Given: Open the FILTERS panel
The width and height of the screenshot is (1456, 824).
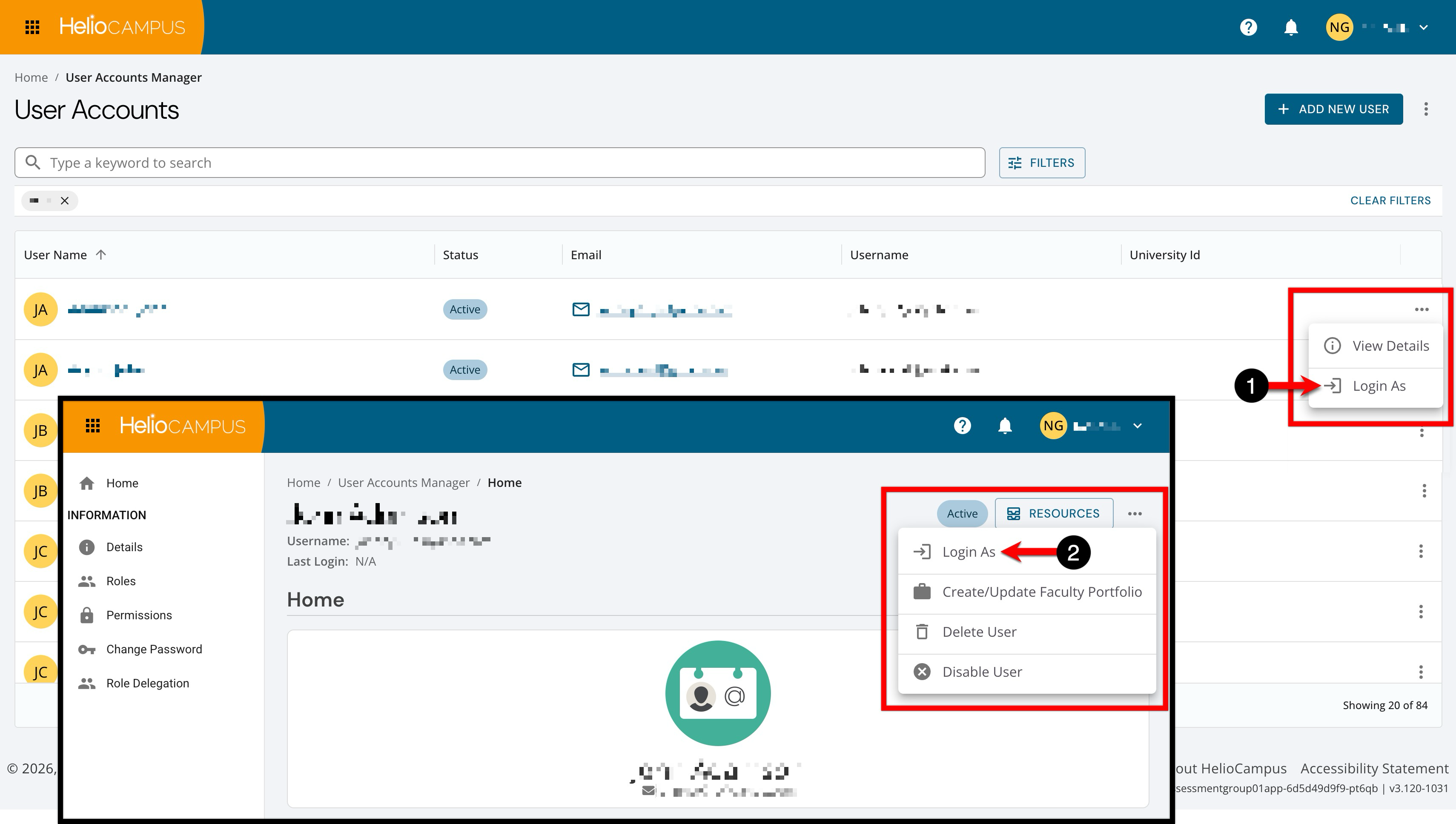Looking at the screenshot, I should (1042, 163).
